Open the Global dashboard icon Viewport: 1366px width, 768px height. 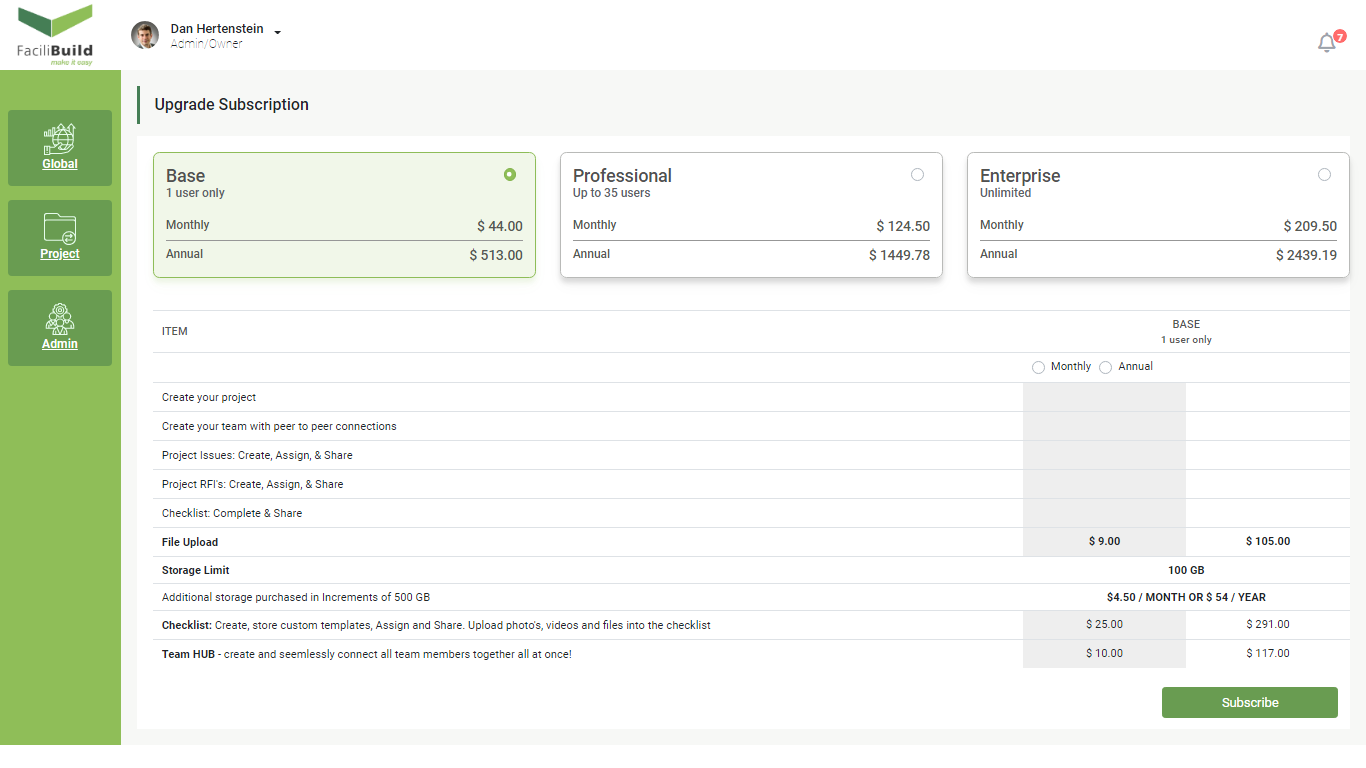coord(60,138)
